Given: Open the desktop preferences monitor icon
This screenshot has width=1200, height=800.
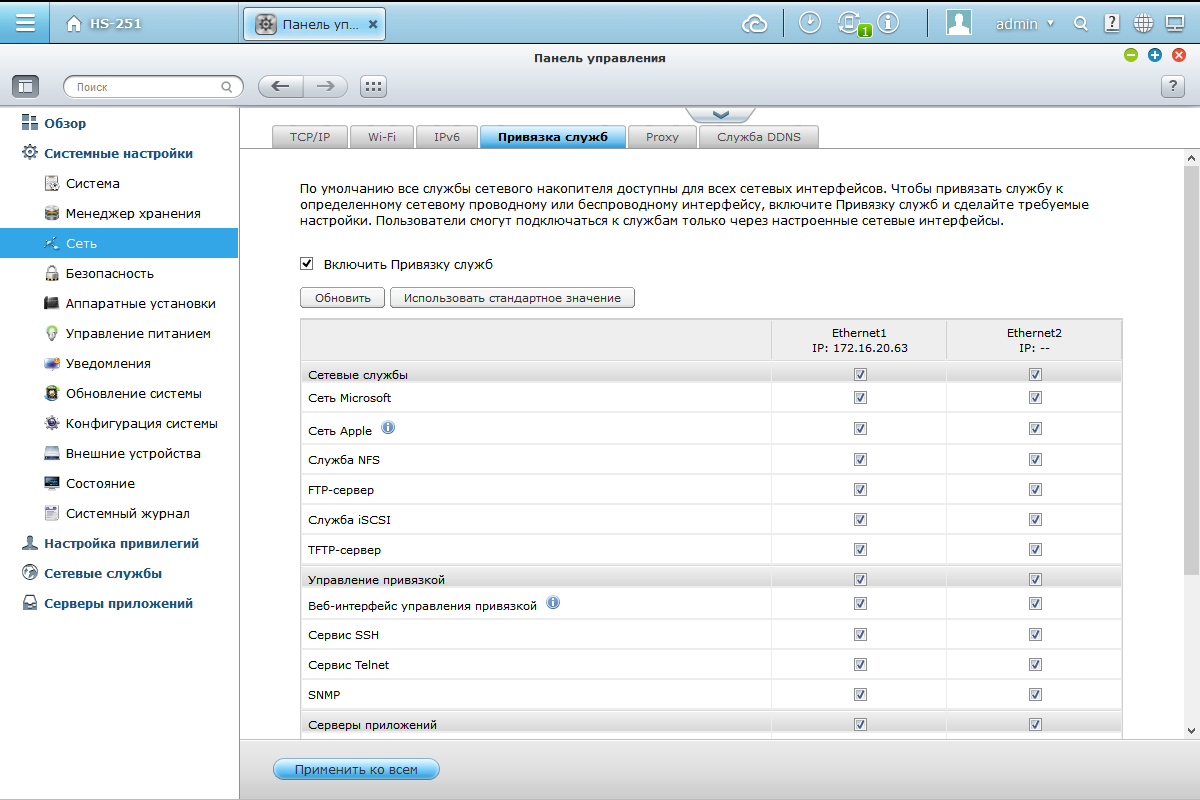Looking at the screenshot, I should pyautogui.click(x=1175, y=23).
